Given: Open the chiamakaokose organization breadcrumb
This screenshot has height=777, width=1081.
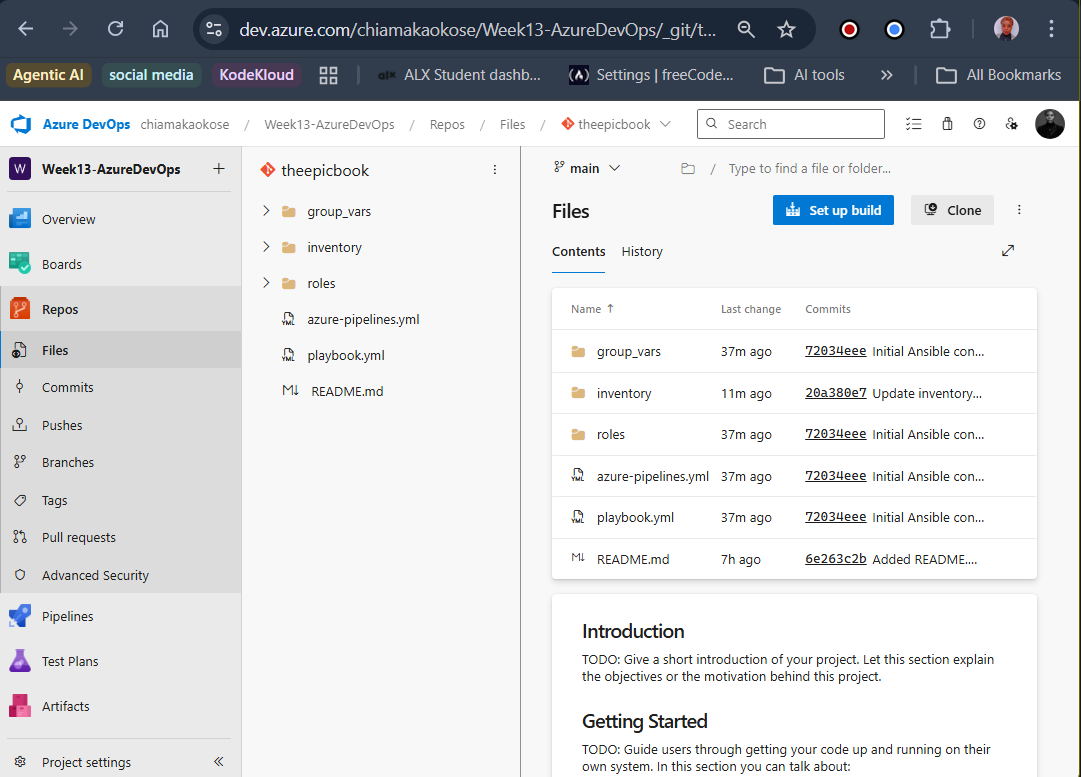Looking at the screenshot, I should [x=185, y=124].
